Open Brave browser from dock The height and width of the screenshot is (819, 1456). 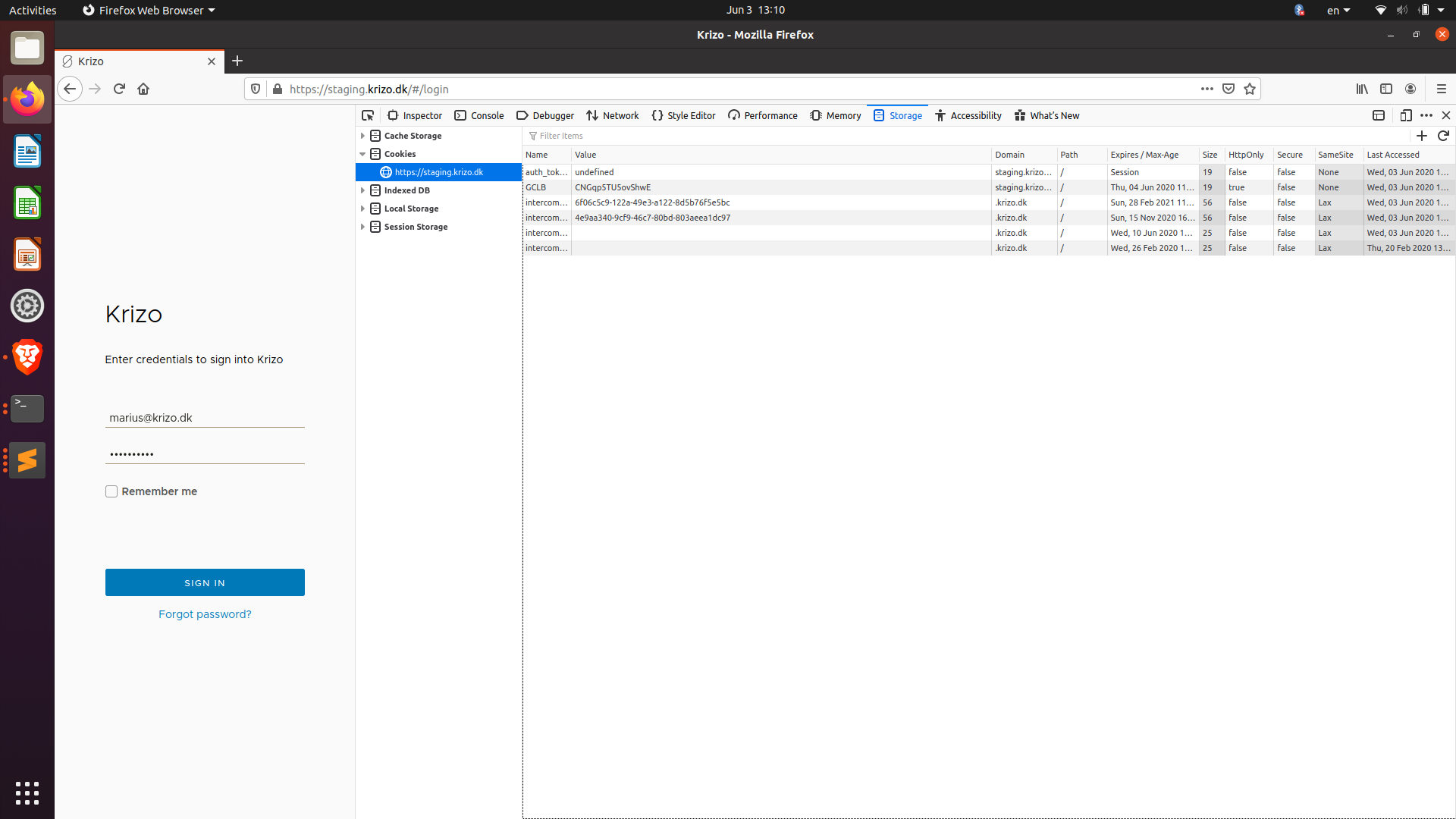point(27,357)
